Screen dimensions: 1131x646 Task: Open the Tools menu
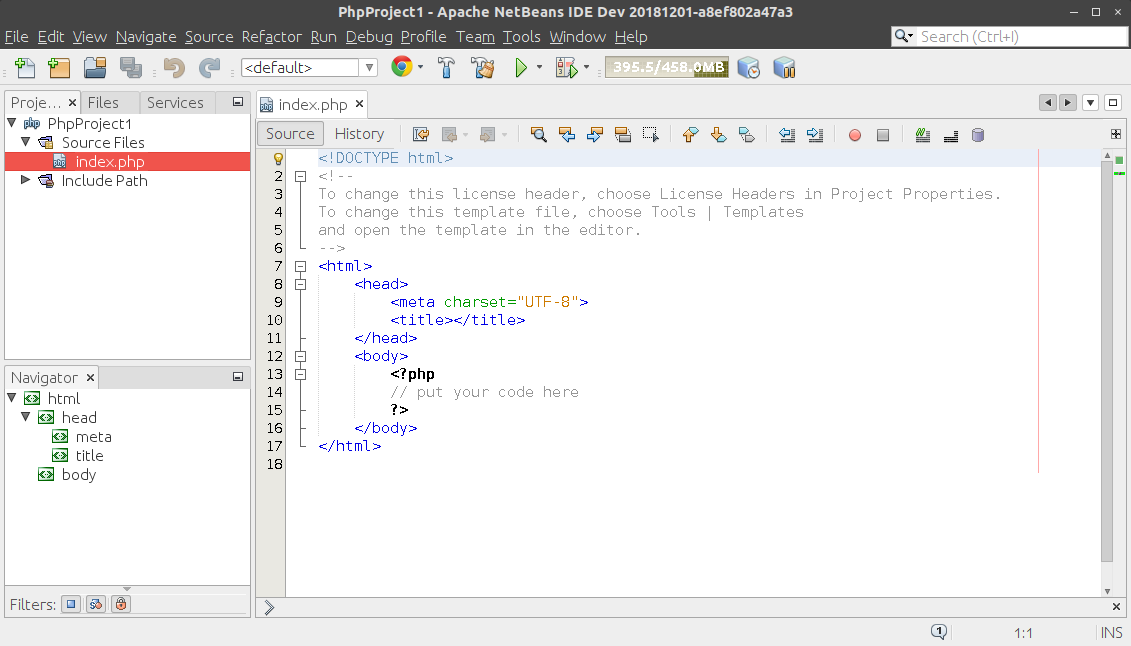(522, 37)
